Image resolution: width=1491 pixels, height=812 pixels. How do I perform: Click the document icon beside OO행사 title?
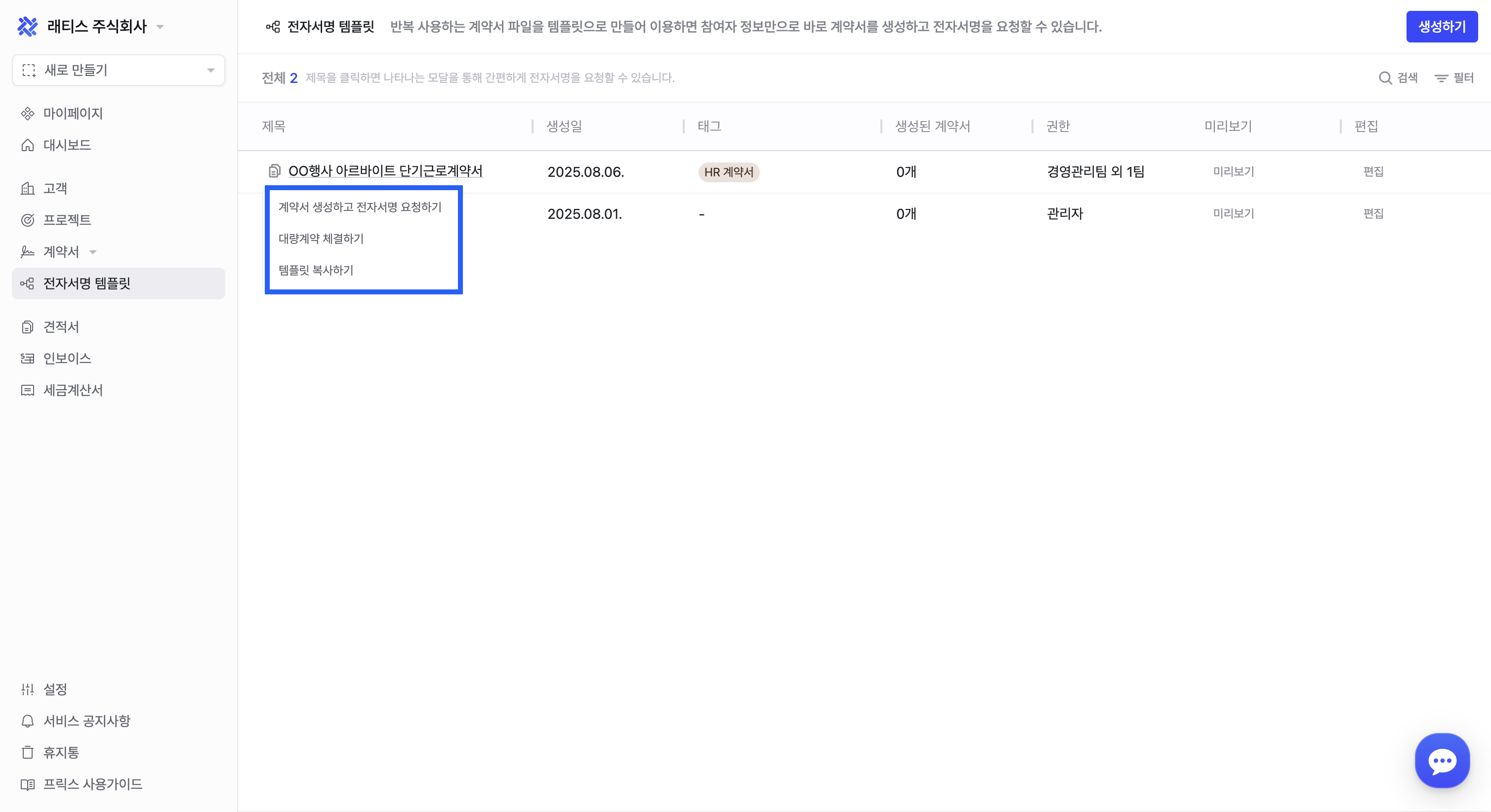[x=274, y=171]
